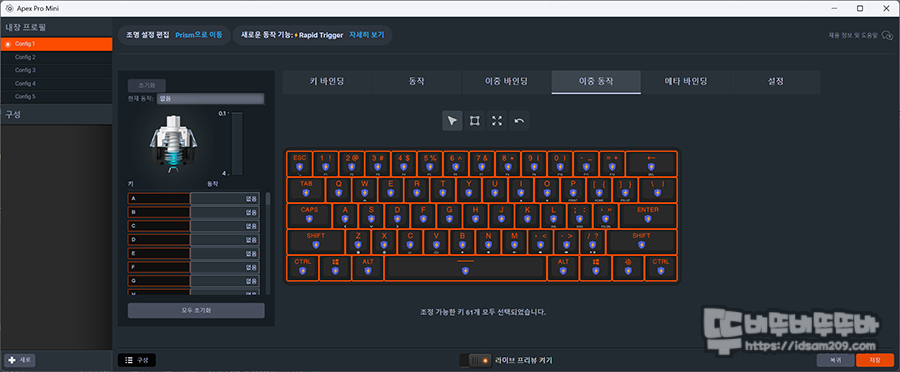Switch to 동작 tab
This screenshot has width=900, height=372.
tap(417, 82)
